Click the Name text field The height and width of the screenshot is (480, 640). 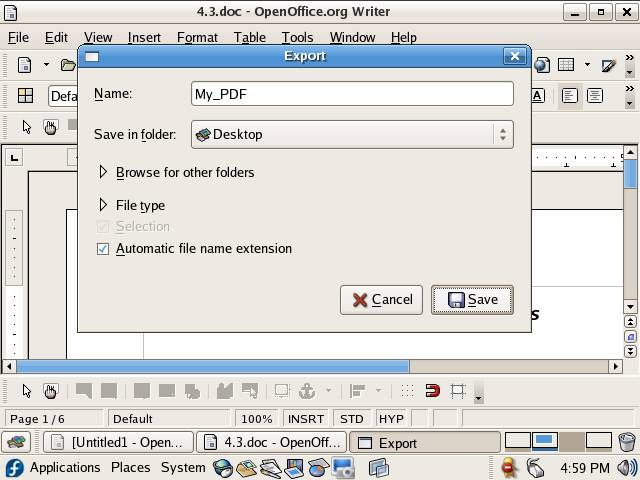352,94
